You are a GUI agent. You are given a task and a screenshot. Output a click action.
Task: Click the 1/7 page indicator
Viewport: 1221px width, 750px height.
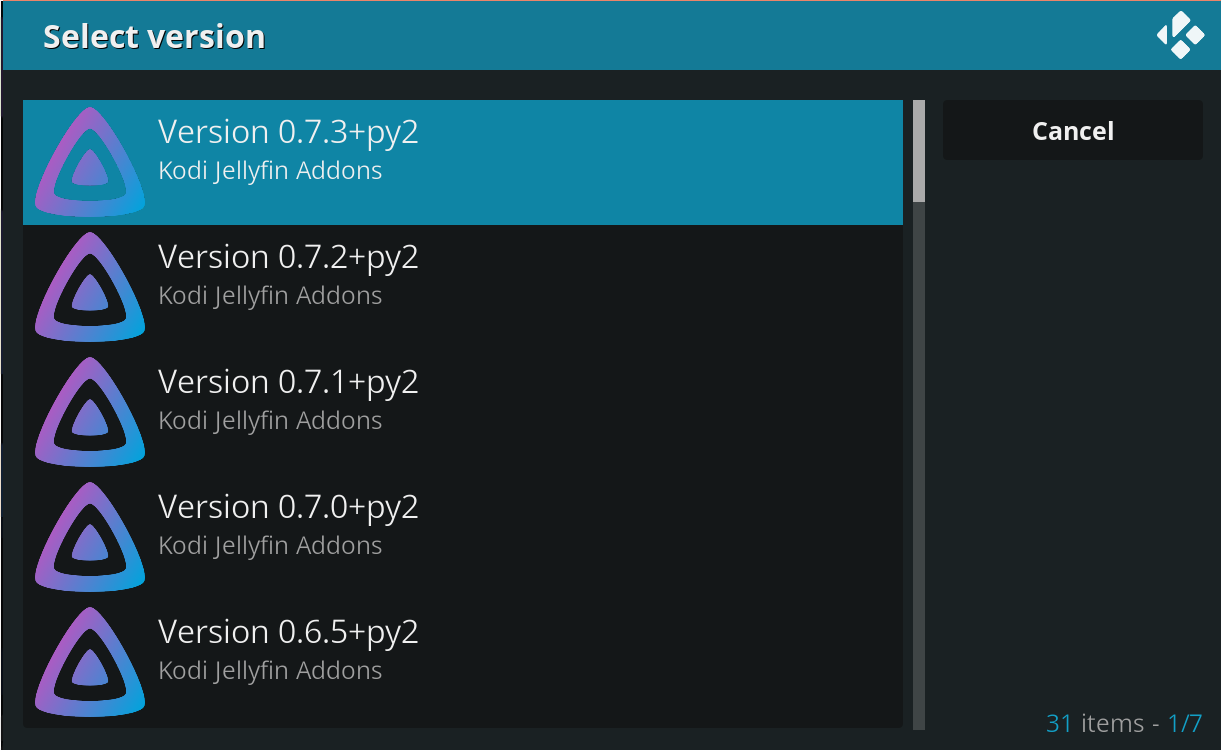click(1186, 723)
